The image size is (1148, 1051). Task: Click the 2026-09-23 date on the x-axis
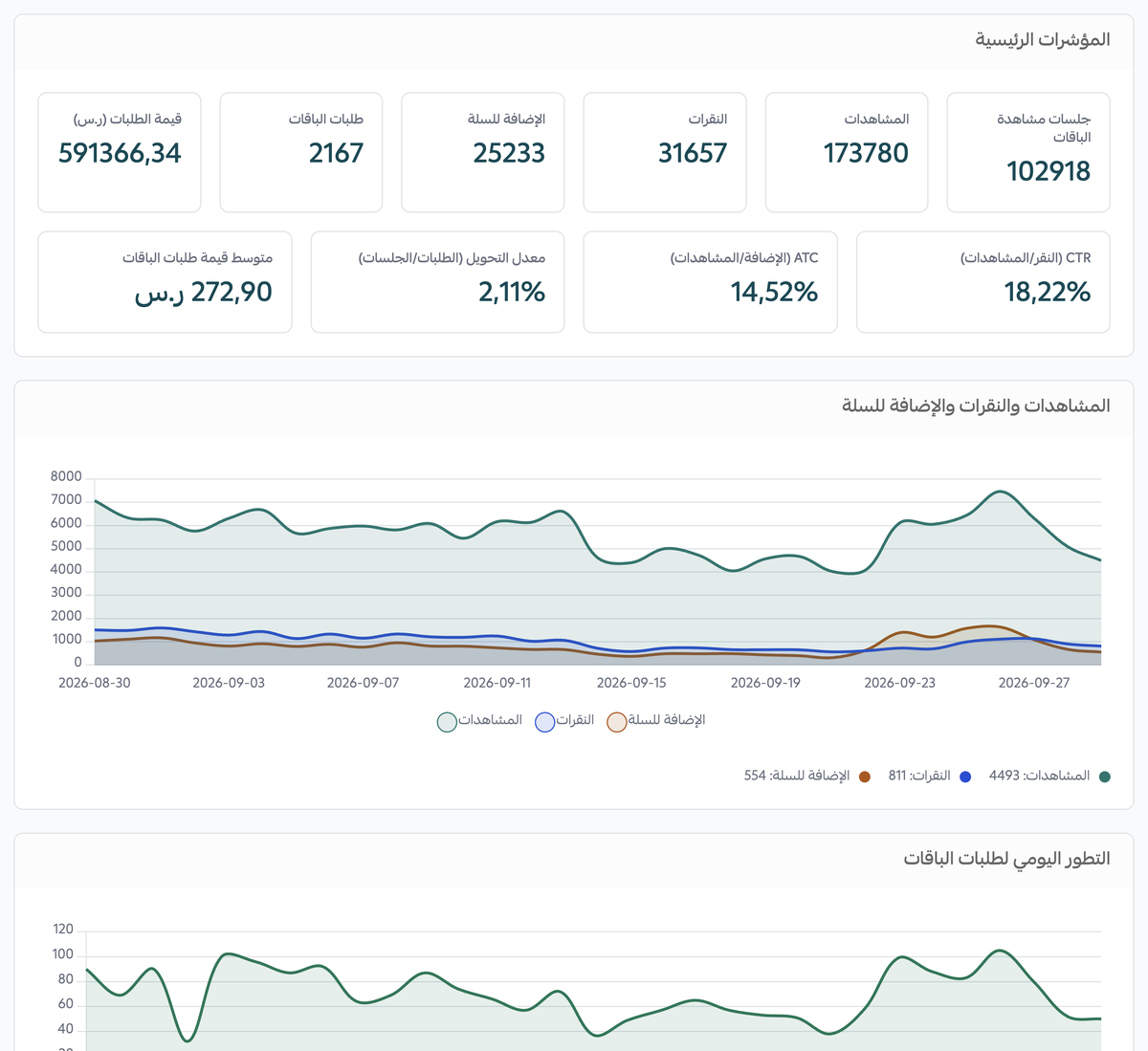click(x=899, y=683)
